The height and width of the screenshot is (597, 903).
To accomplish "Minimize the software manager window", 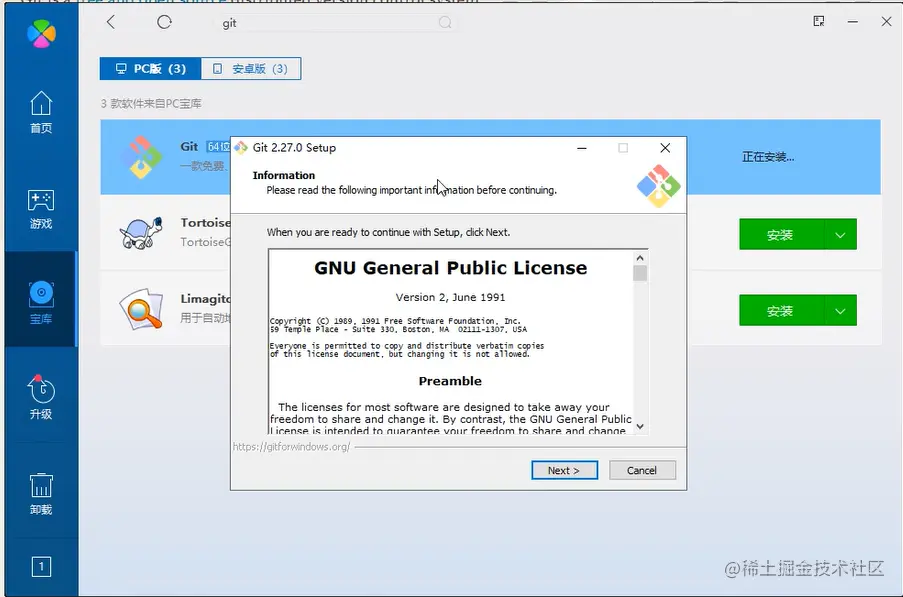I will point(853,21).
